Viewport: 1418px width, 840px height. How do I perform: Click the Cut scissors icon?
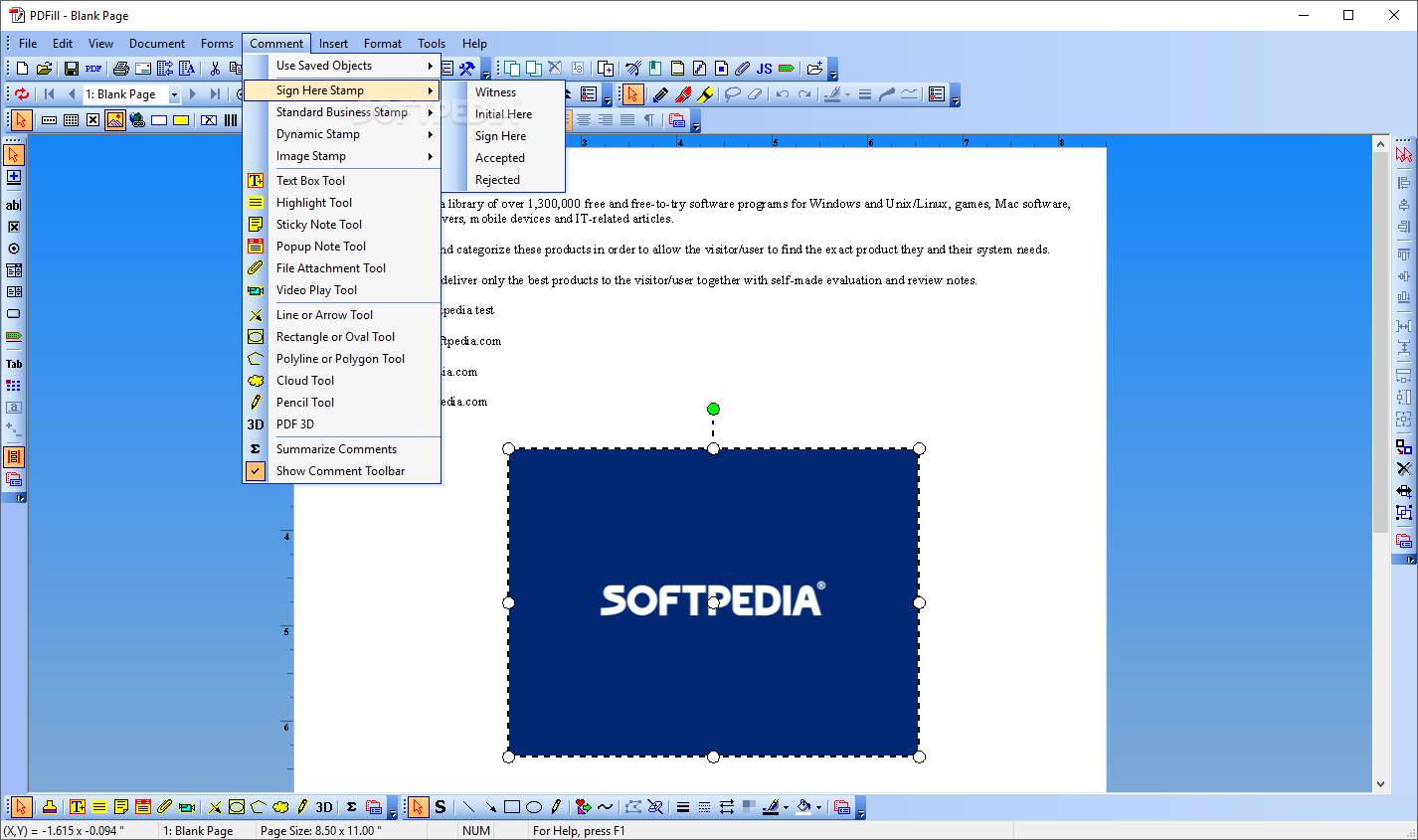click(x=215, y=69)
